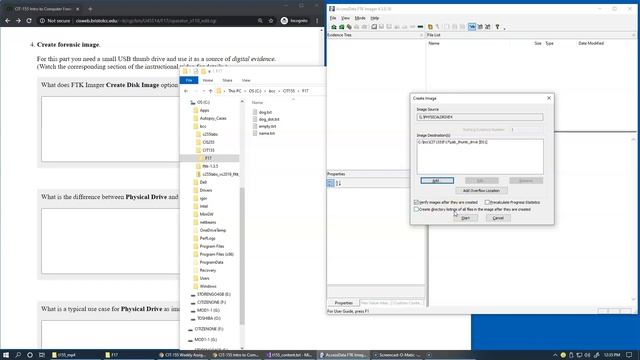The height and width of the screenshot is (360, 640).
Task: Select F17 folder in Explorer tree
Action: [208, 158]
